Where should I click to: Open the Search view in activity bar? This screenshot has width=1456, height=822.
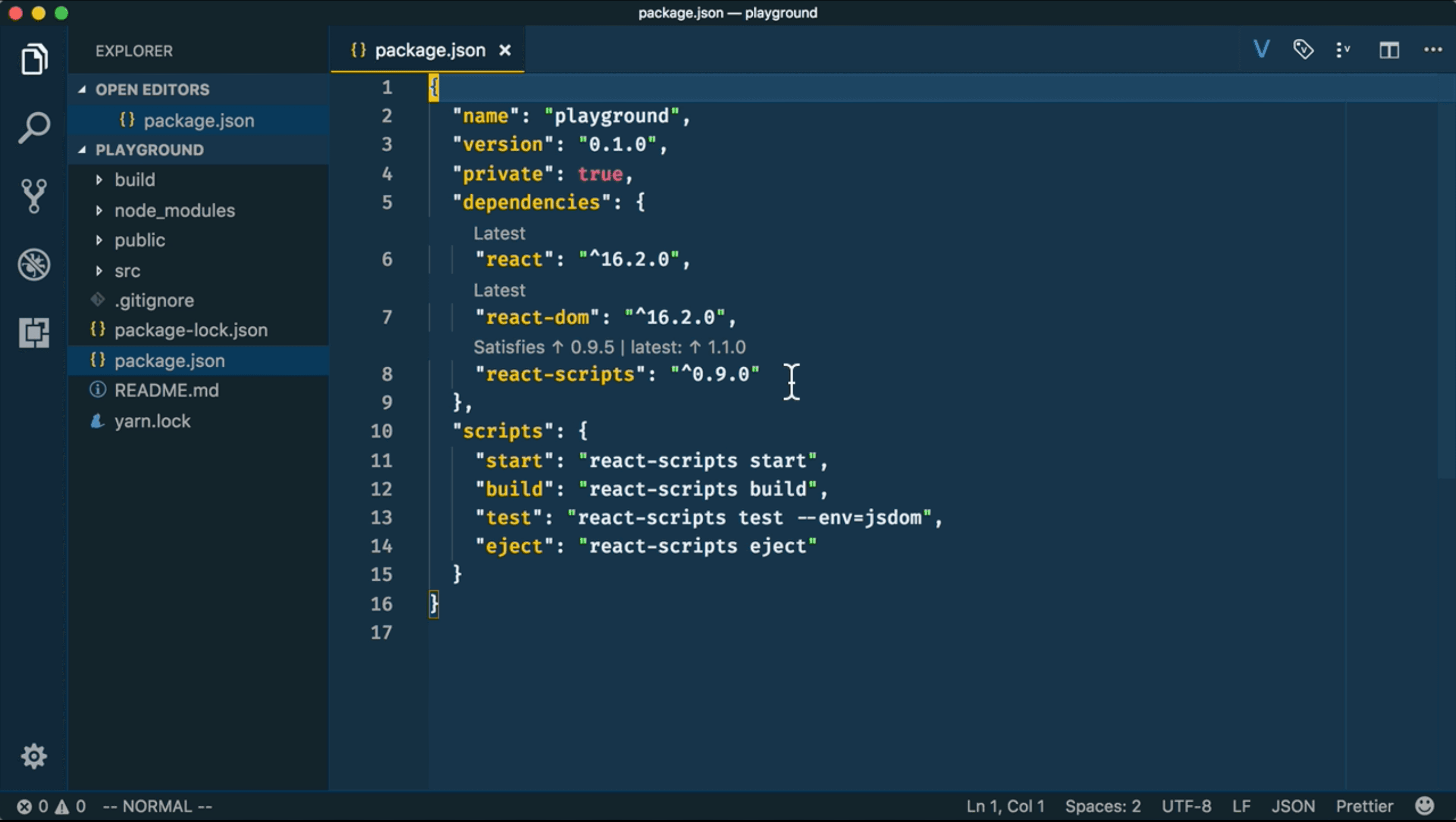[34, 127]
